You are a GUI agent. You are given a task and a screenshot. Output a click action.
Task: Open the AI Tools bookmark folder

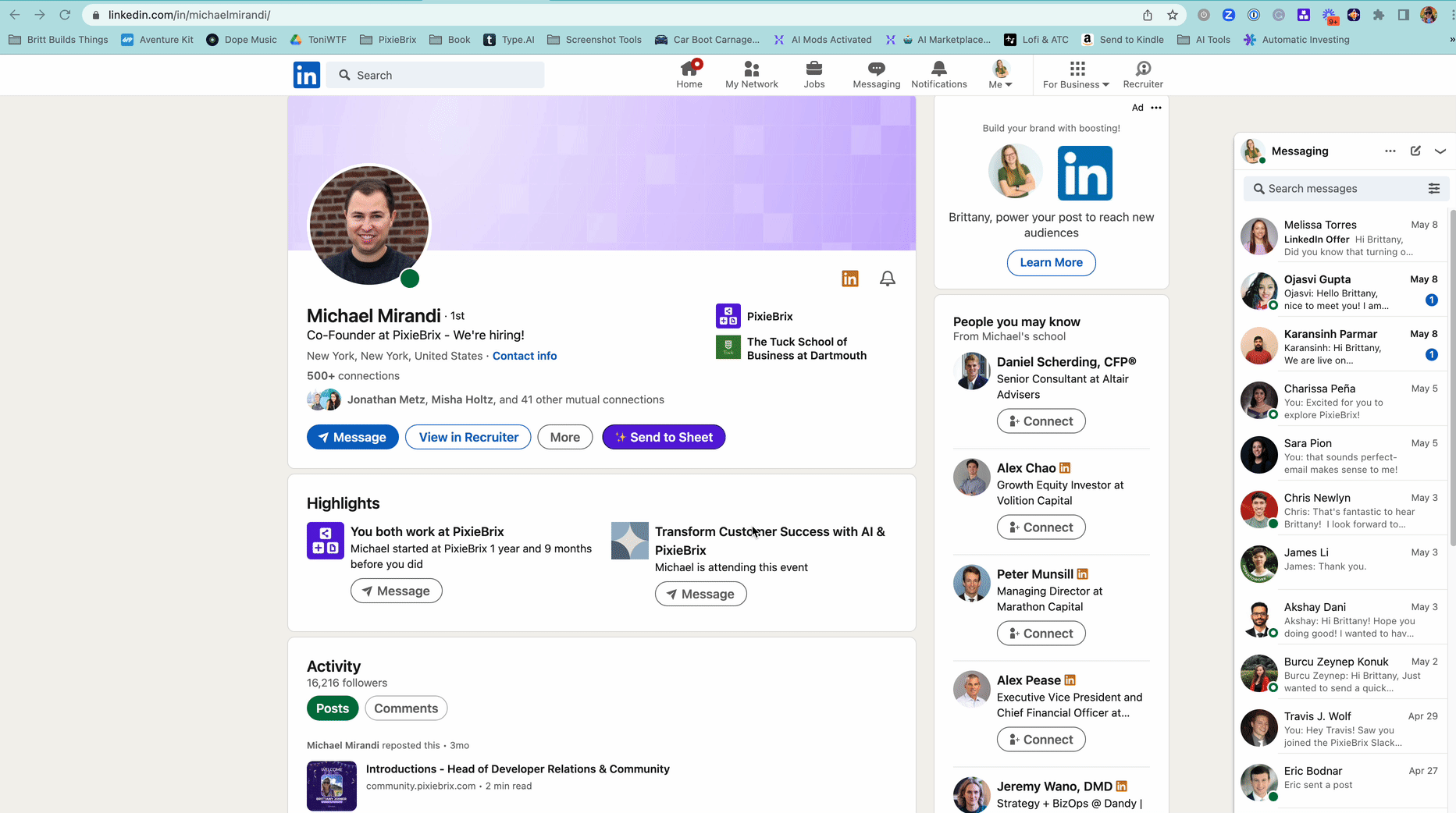(1203, 40)
